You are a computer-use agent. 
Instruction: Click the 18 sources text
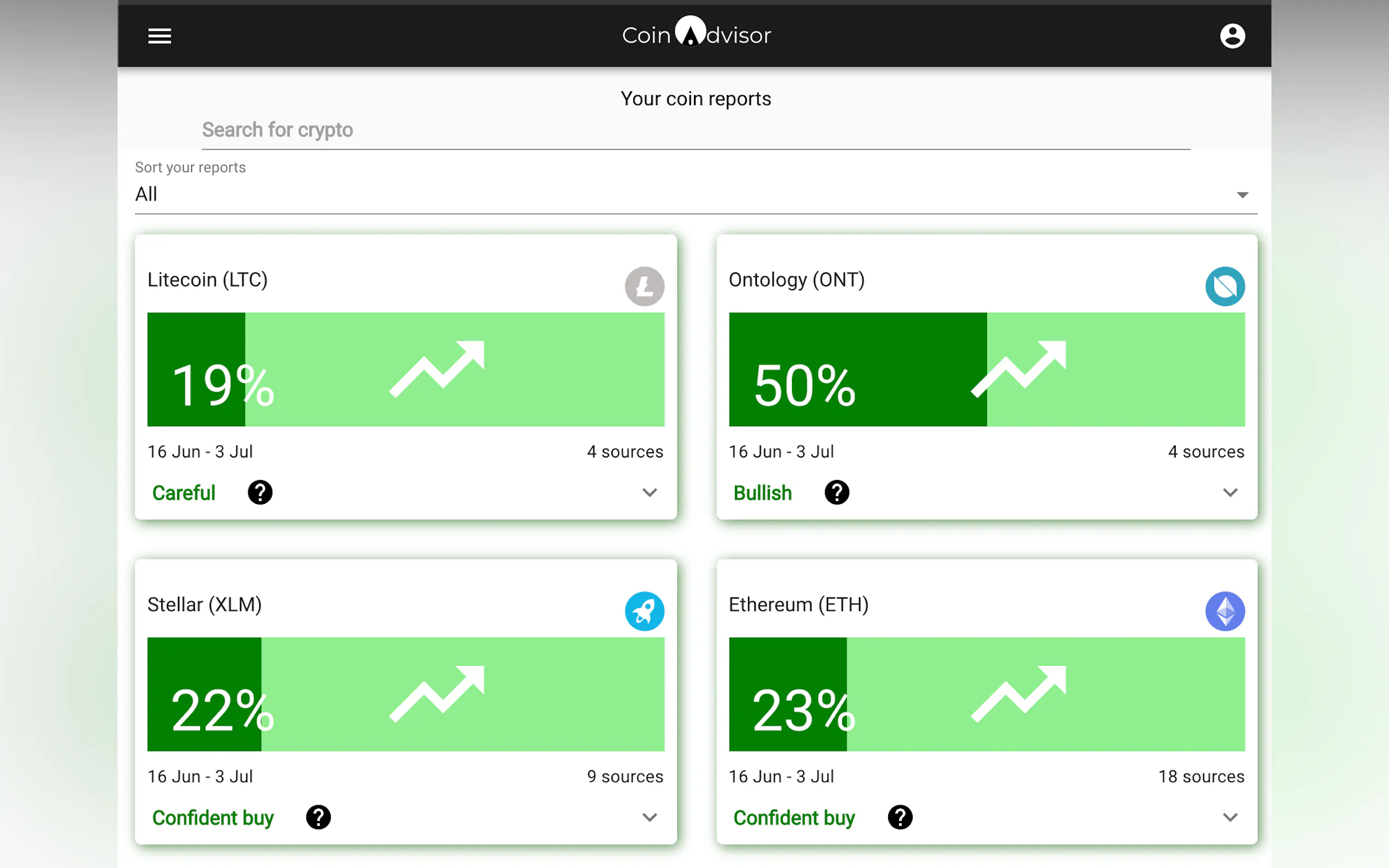pos(1201,777)
